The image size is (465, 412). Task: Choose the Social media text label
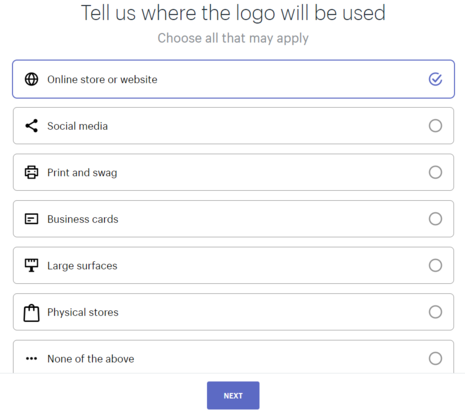coord(77,126)
